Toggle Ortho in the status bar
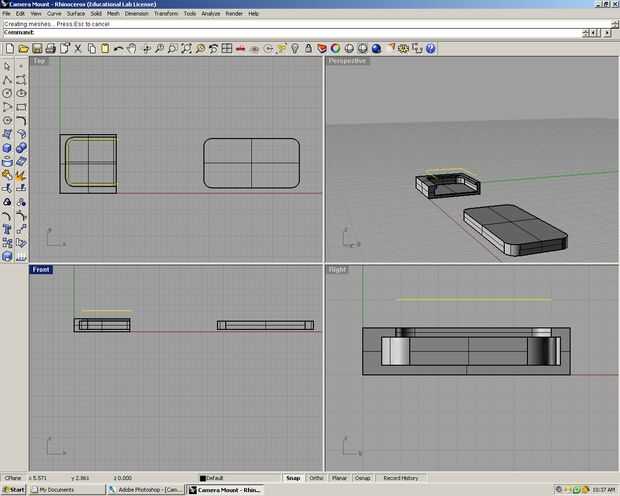Screen dimensions: 620x496 pos(316,478)
